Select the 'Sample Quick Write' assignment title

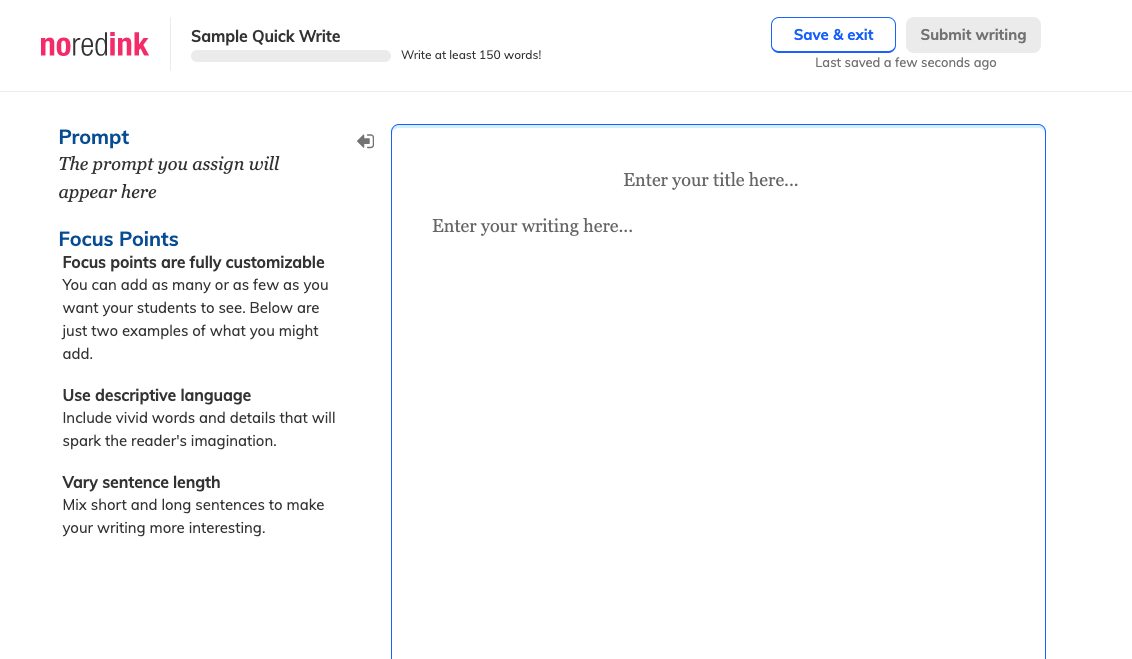(265, 36)
